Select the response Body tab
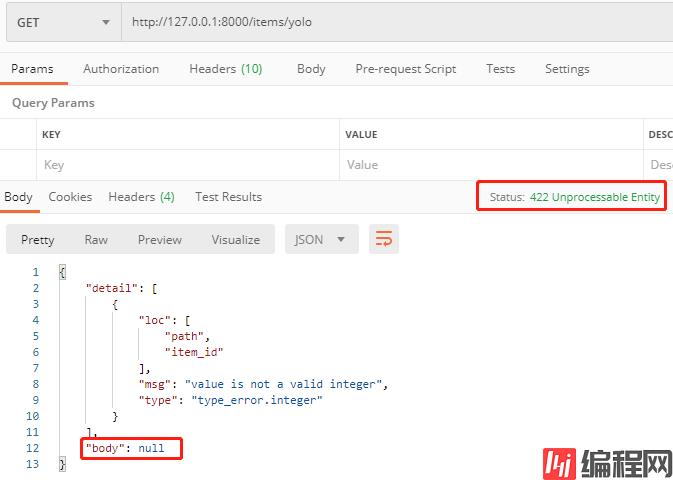The width and height of the screenshot is (673, 480). click(18, 197)
